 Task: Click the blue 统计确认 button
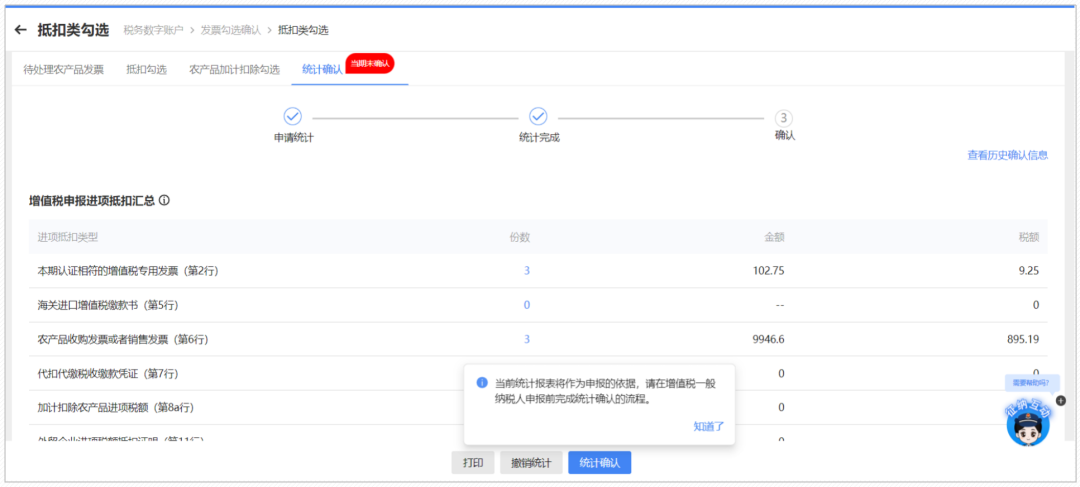click(599, 463)
